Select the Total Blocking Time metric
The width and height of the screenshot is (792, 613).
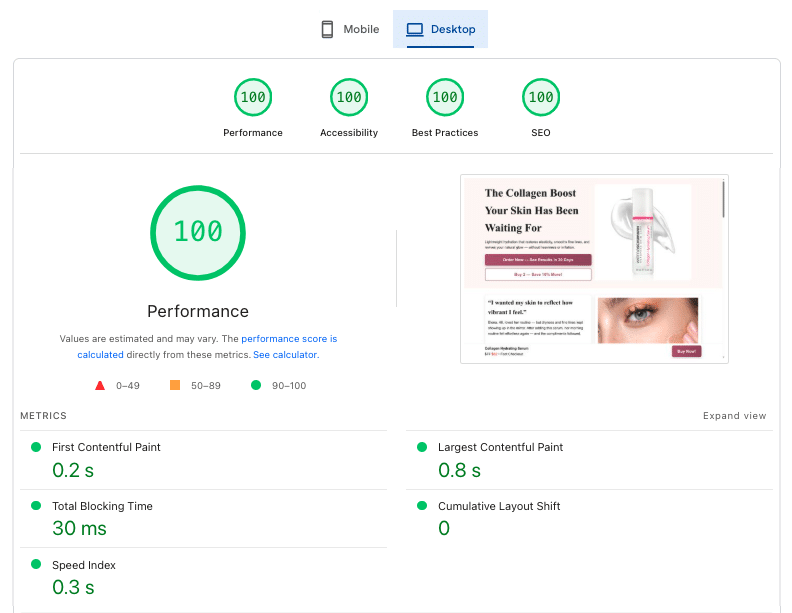(102, 507)
